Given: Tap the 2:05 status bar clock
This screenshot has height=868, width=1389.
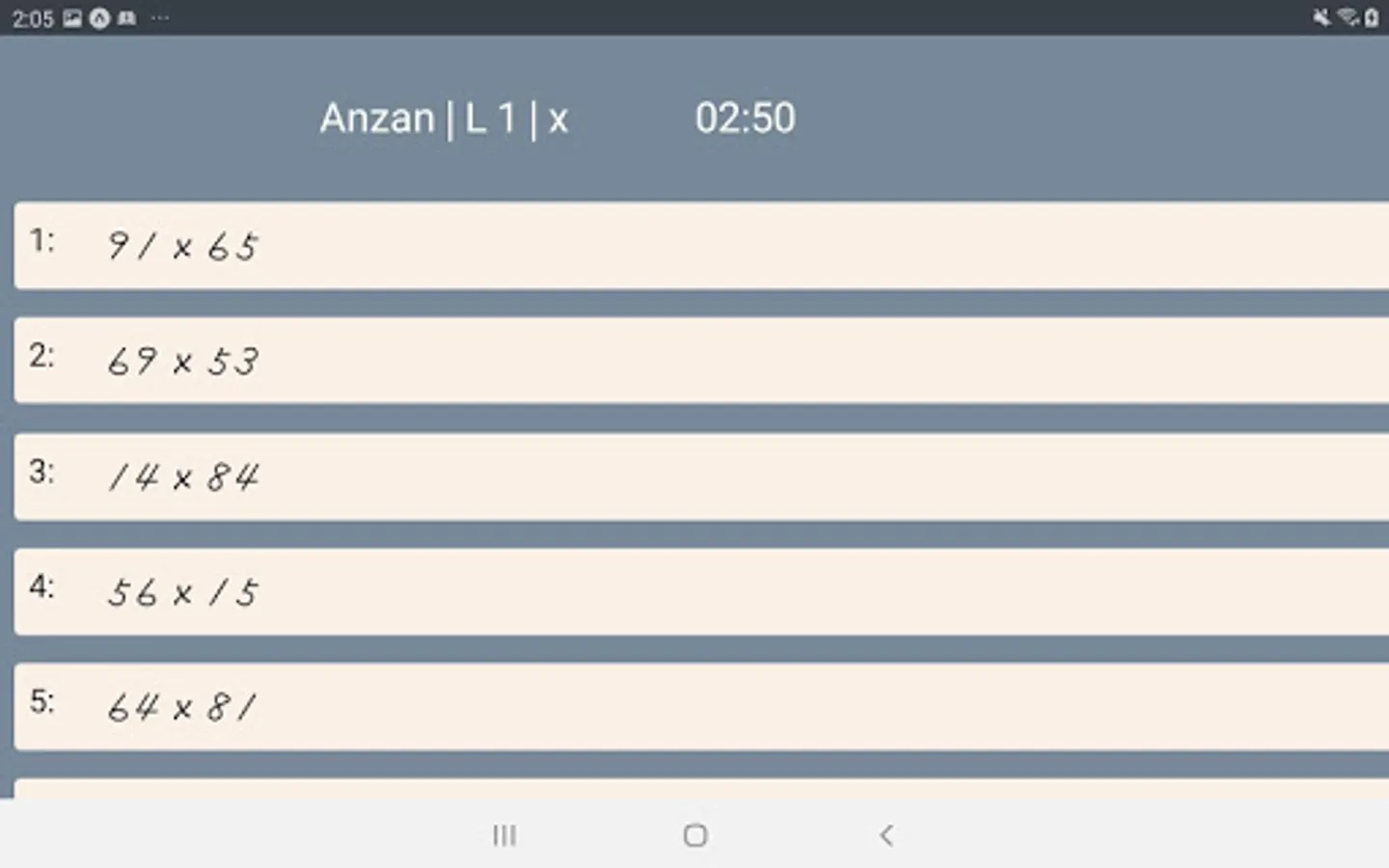Looking at the screenshot, I should [x=33, y=18].
